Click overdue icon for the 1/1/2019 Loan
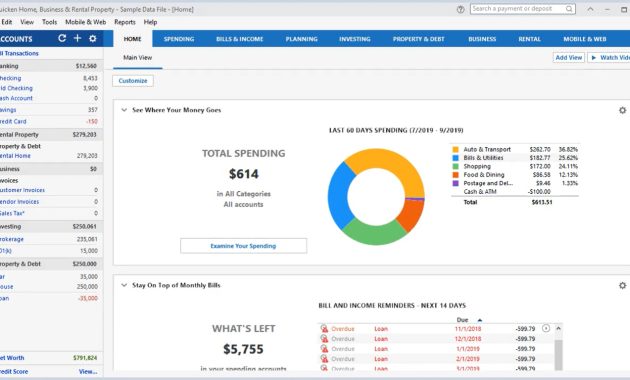The width and height of the screenshot is (630, 380). point(324,349)
